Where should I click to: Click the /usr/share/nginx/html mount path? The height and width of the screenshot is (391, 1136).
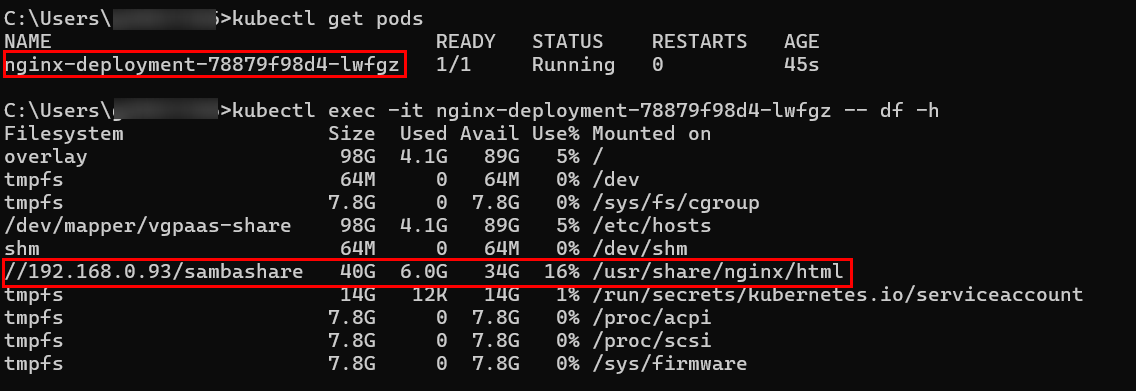pos(718,272)
